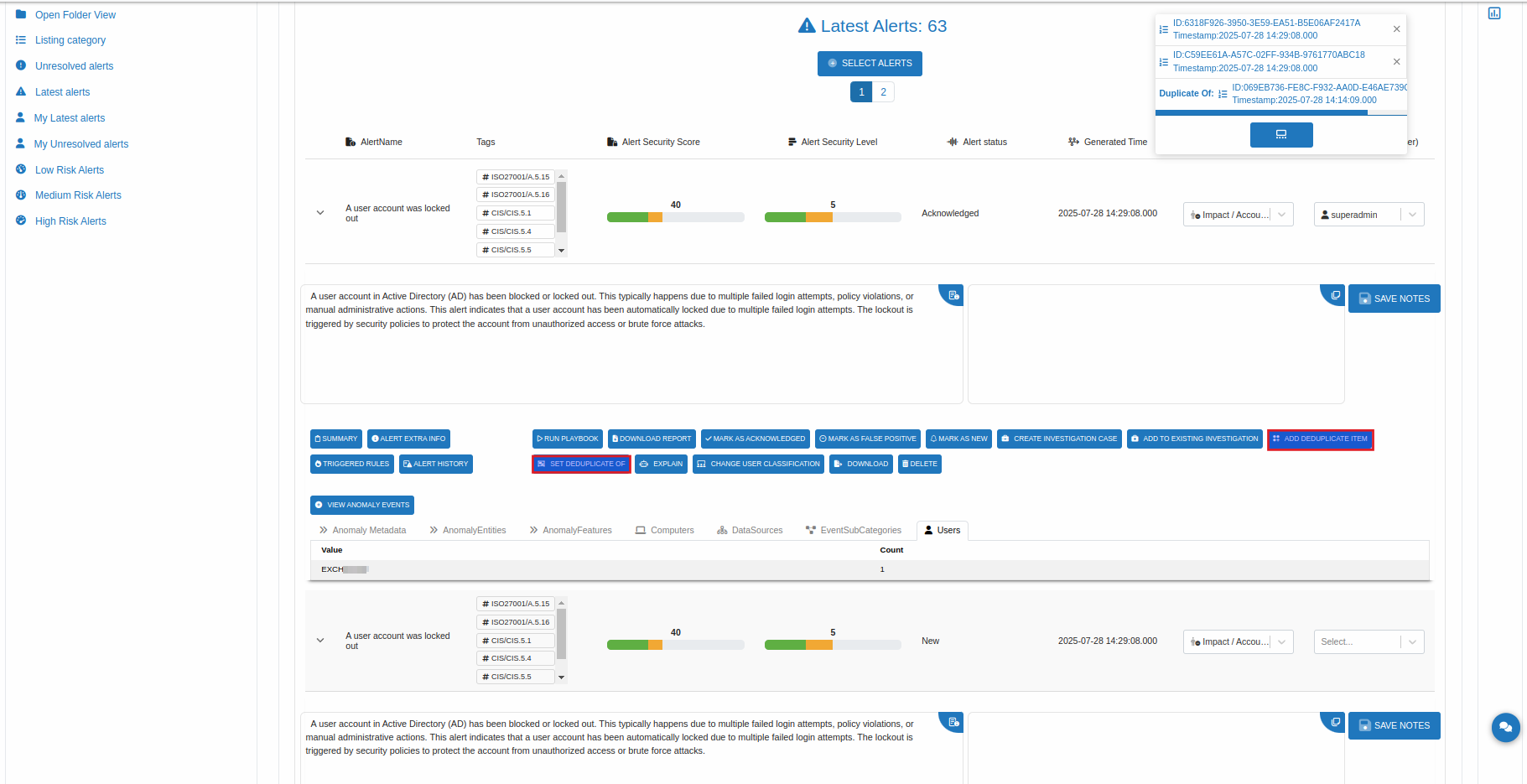
Task: Click the description icon on first alert's description box
Action: [953, 296]
